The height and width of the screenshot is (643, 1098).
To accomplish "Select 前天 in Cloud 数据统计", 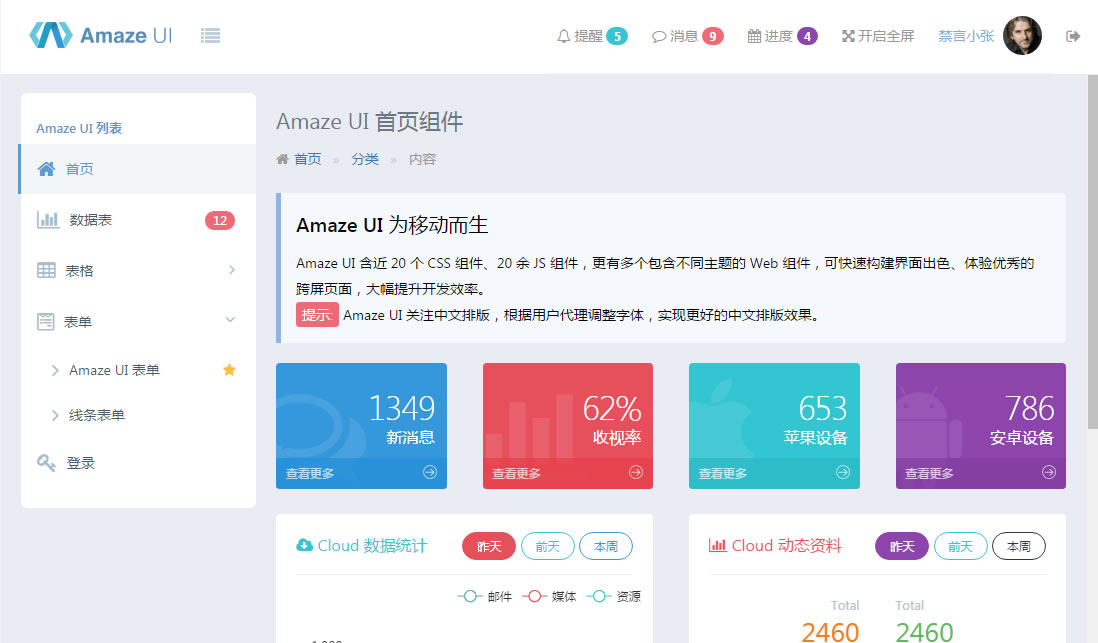I will click(x=548, y=546).
